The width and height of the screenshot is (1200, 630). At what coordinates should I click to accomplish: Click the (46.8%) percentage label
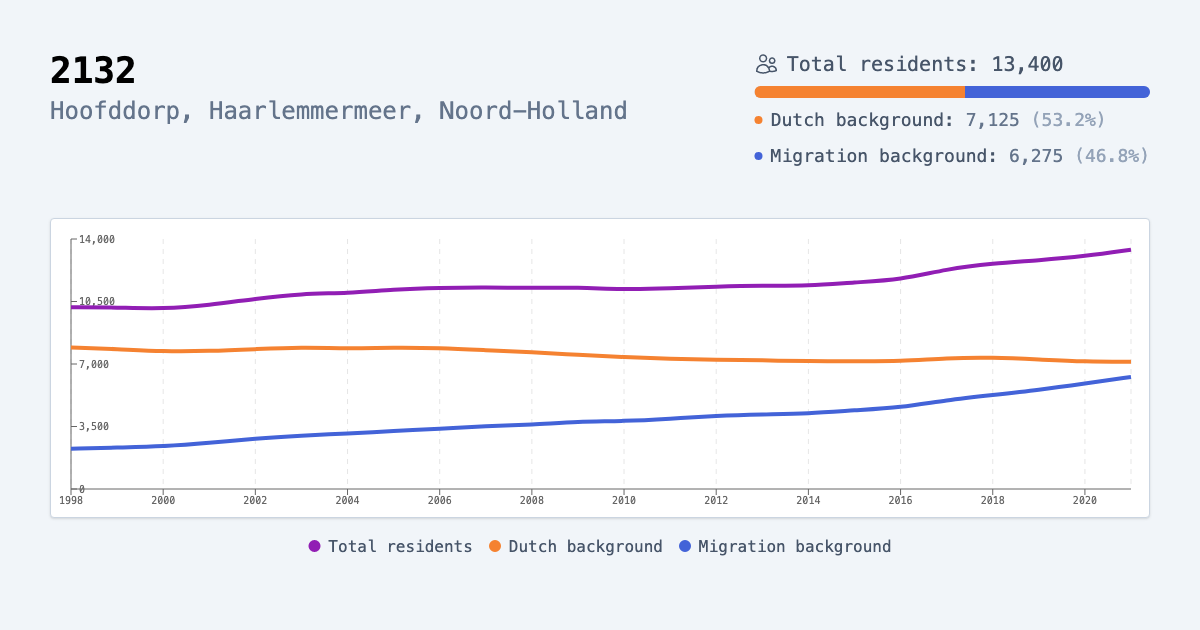pyautogui.click(x=1112, y=156)
